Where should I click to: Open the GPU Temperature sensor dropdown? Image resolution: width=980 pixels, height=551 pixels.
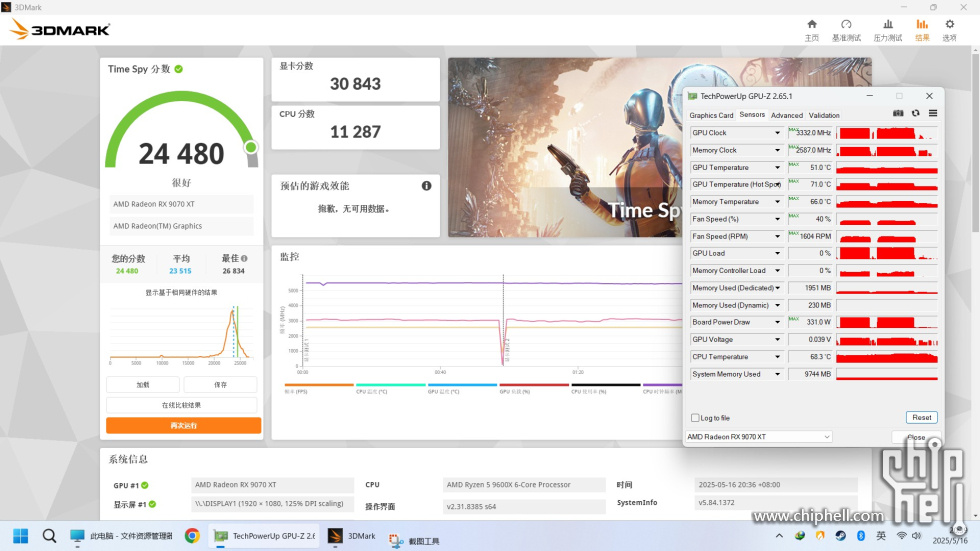tap(778, 167)
